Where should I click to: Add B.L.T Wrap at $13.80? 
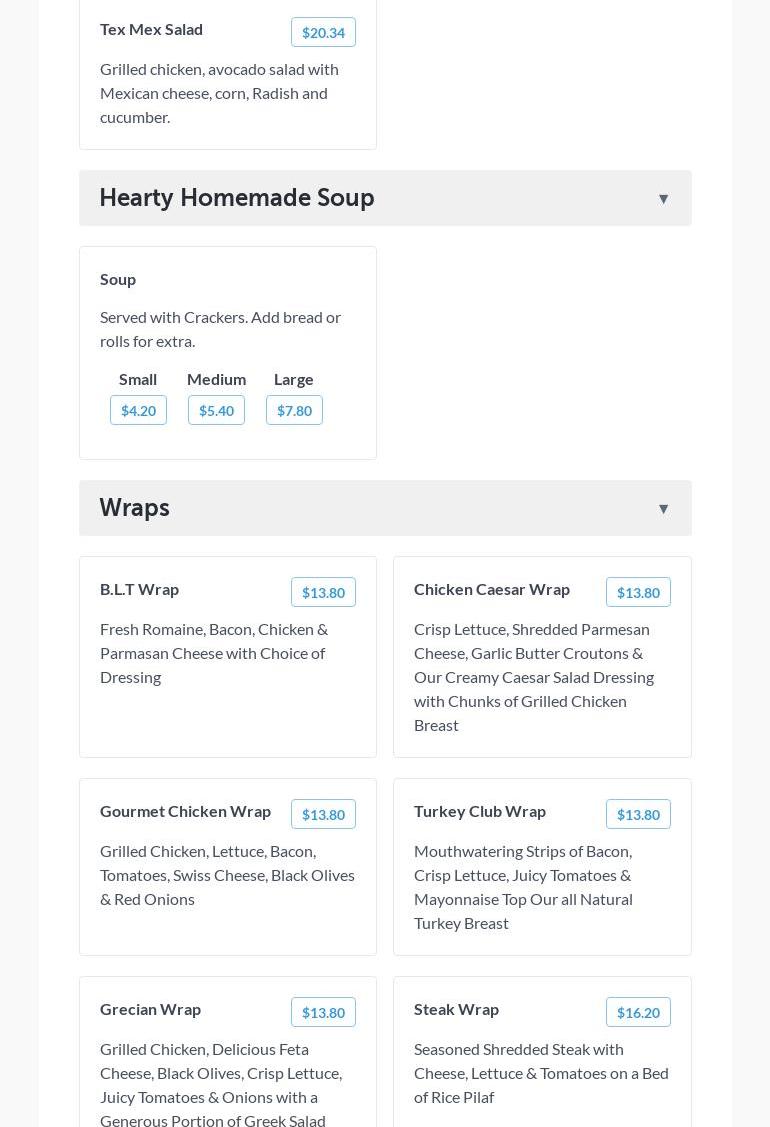point(323,593)
